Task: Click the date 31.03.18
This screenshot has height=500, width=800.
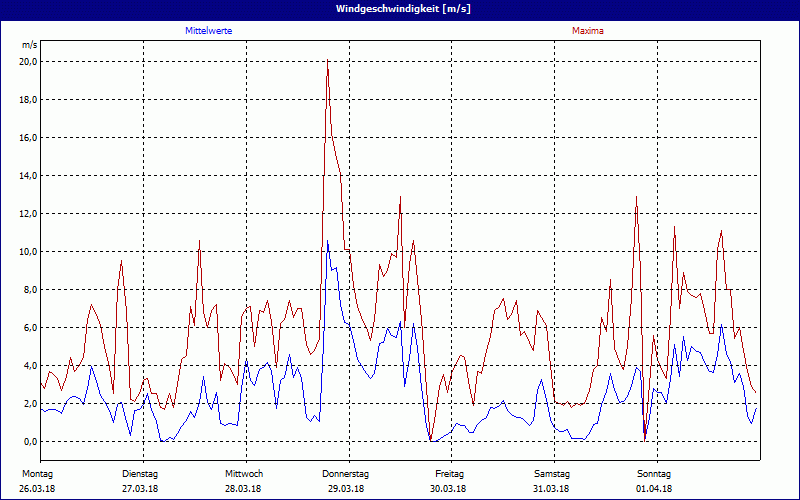Action: 551,489
